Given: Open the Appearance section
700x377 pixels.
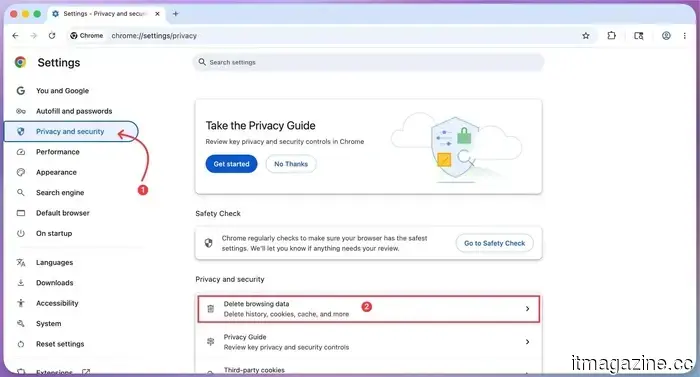Looking at the screenshot, I should click(x=56, y=172).
